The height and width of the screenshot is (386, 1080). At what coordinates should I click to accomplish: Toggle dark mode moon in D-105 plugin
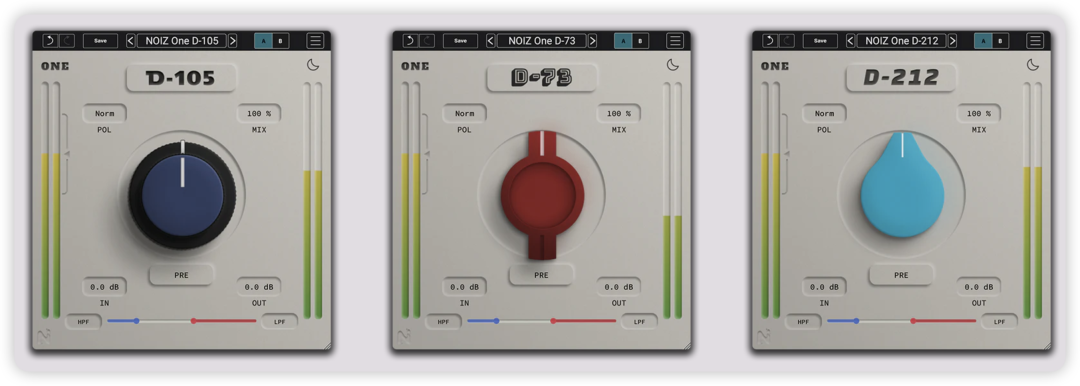[313, 65]
